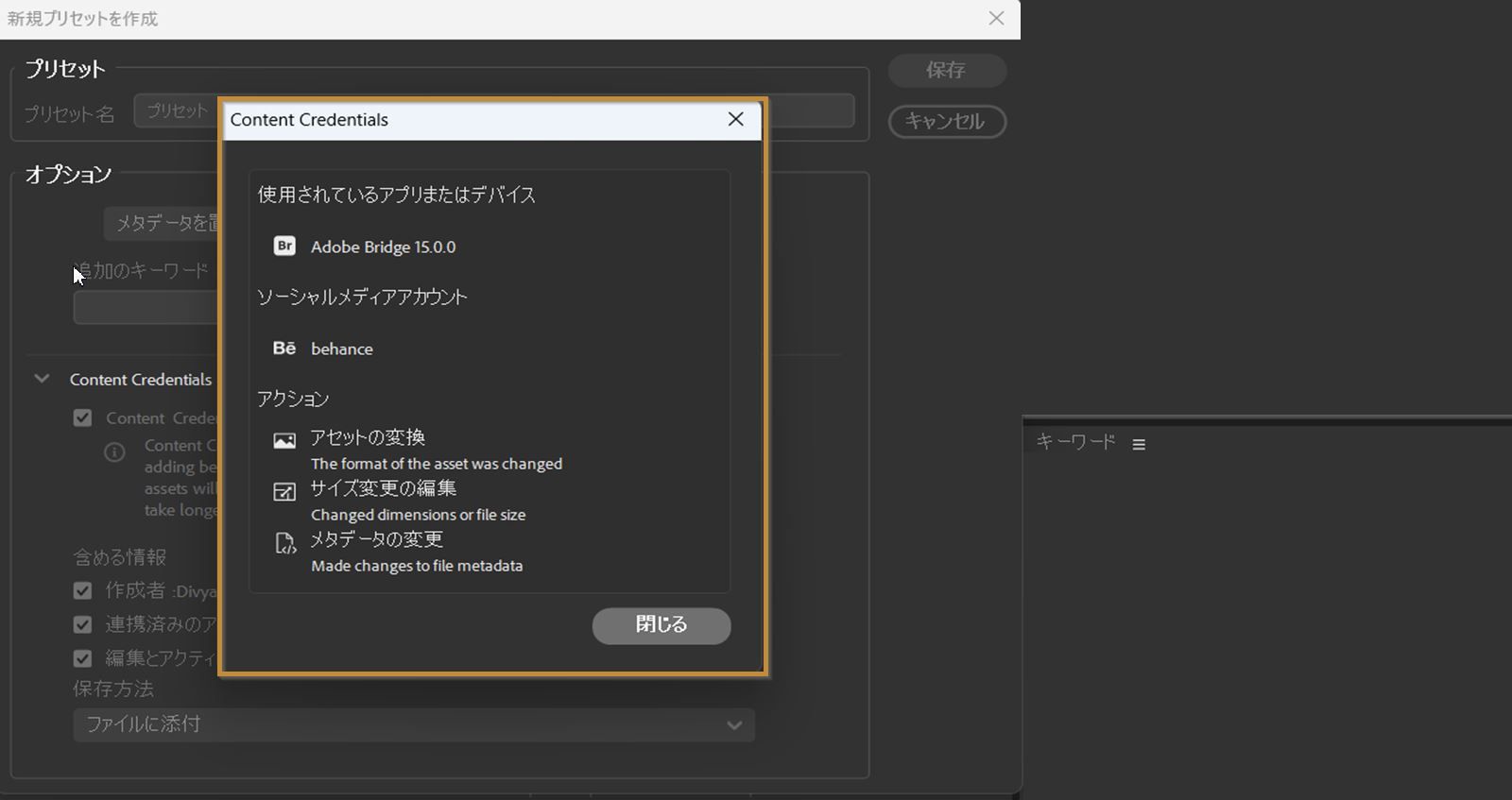Click the アセットの変換 action title
The height and width of the screenshot is (800, 1512).
coord(368,437)
